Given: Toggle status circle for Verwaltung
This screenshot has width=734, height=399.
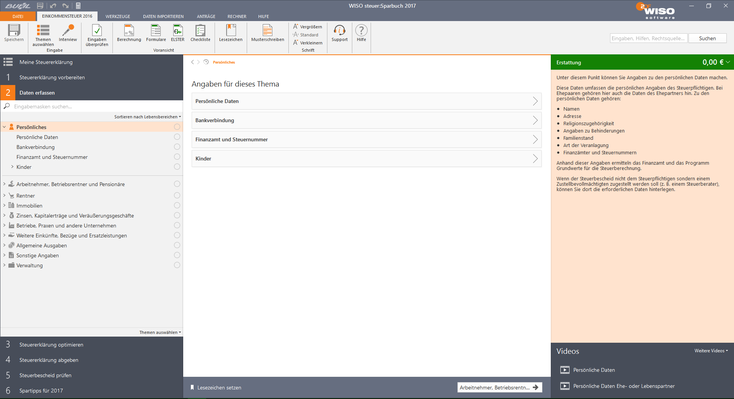Looking at the screenshot, I should click(x=177, y=265).
